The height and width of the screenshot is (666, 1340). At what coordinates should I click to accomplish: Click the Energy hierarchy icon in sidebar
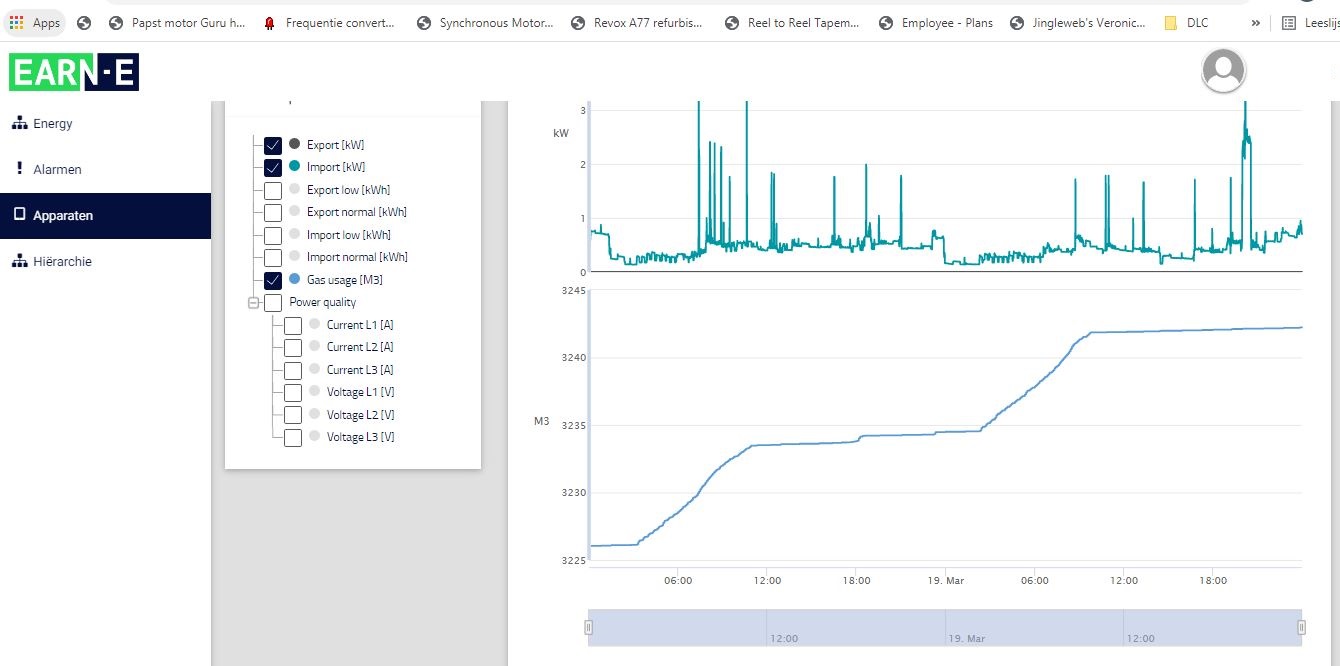(18, 123)
